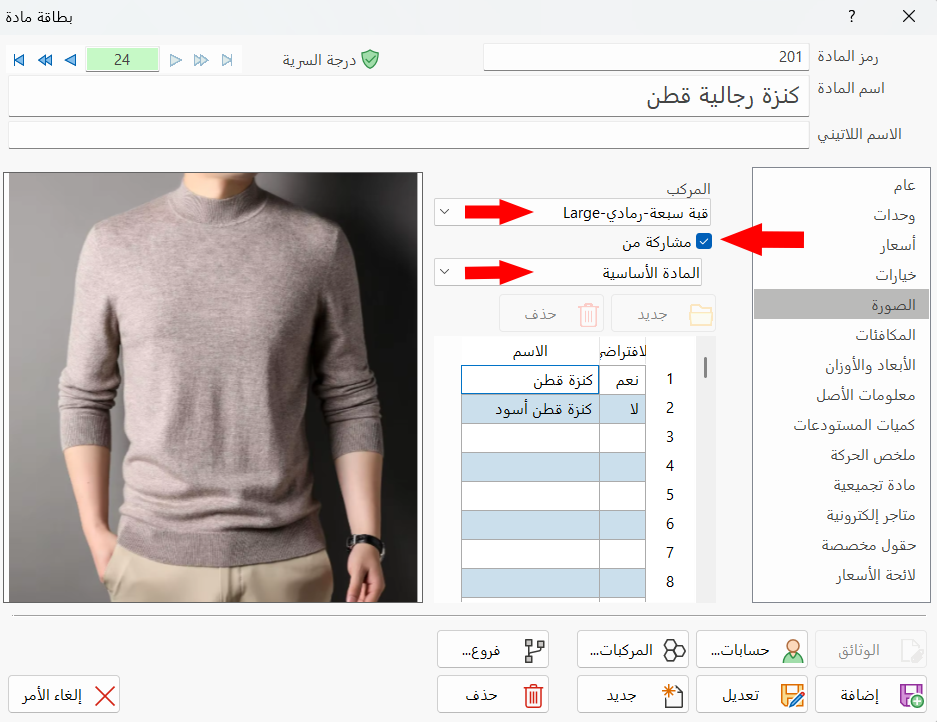937x722 pixels.
Task: Click the record number field showing 24
Action: coord(122,60)
